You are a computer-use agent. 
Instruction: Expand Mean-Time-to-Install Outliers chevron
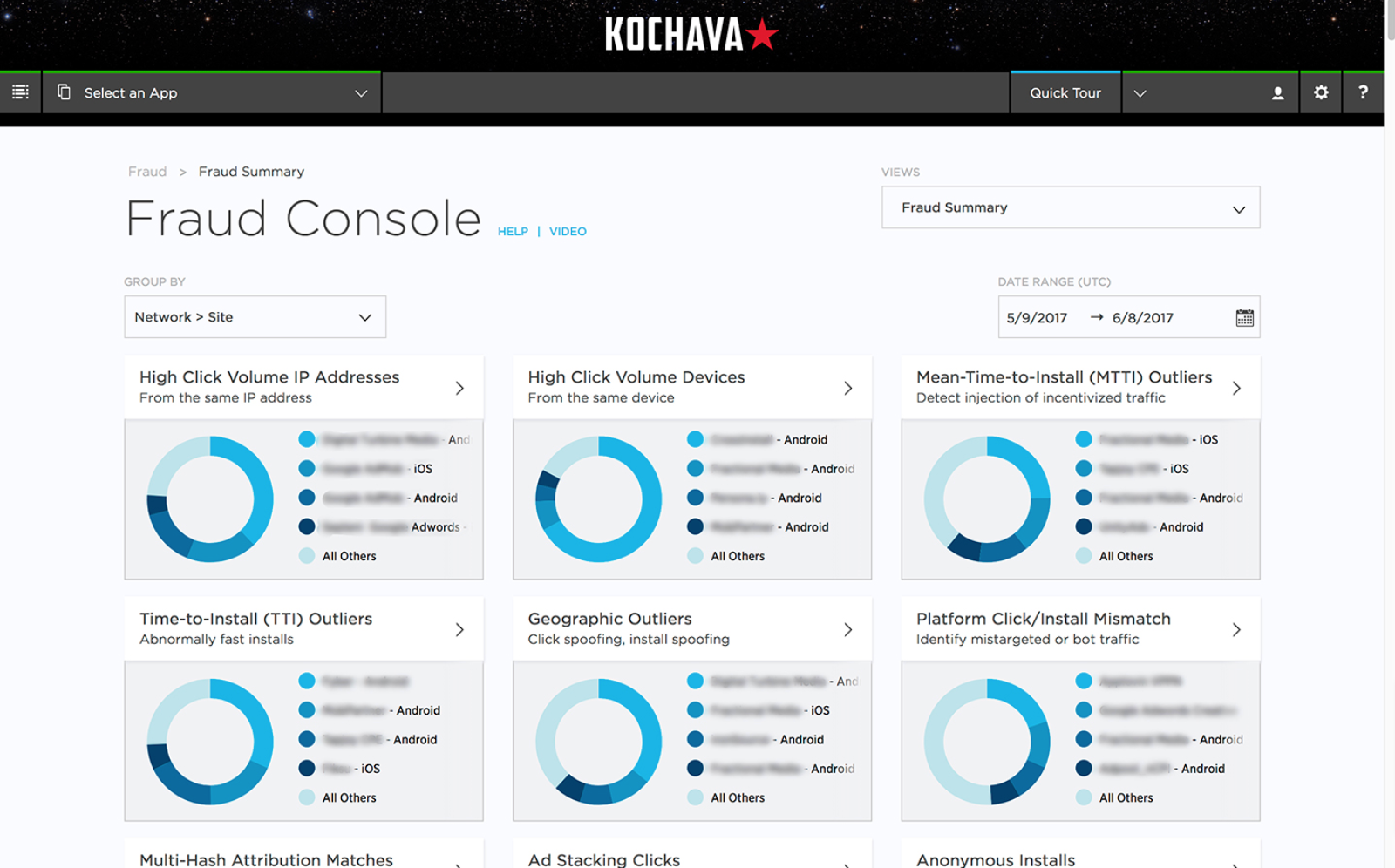(x=1236, y=388)
